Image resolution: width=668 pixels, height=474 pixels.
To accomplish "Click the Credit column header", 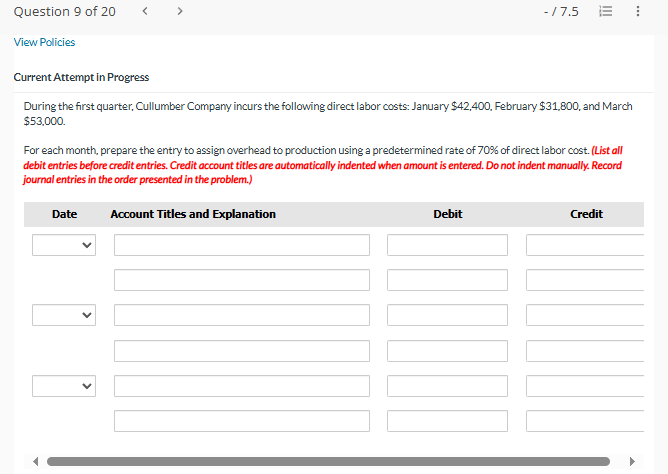I will tap(586, 214).
